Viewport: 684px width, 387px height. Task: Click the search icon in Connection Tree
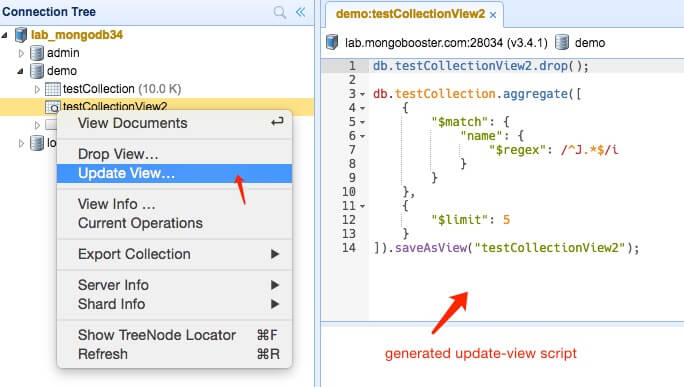280,12
